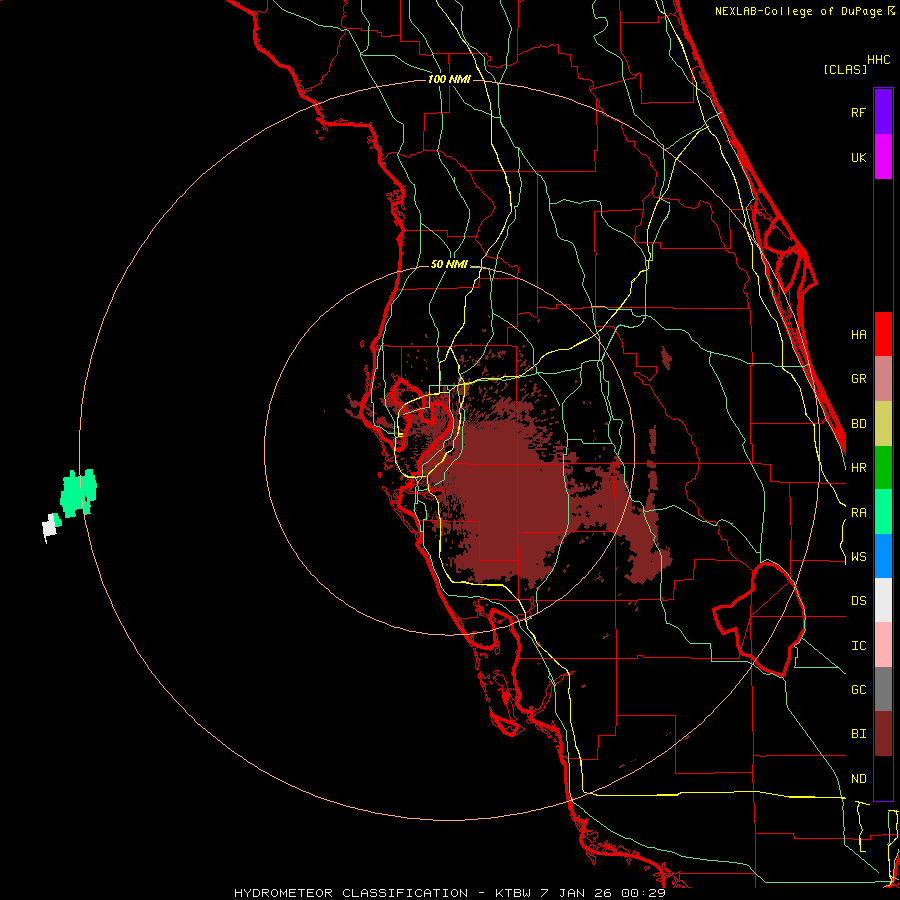Pick the dark green HR legend swatch

pos(883,468)
